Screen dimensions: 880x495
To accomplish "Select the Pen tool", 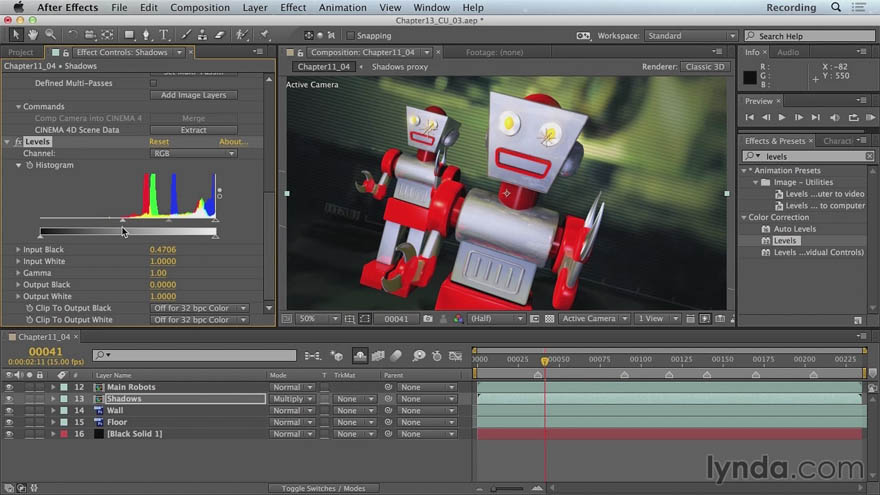I will click(146, 35).
